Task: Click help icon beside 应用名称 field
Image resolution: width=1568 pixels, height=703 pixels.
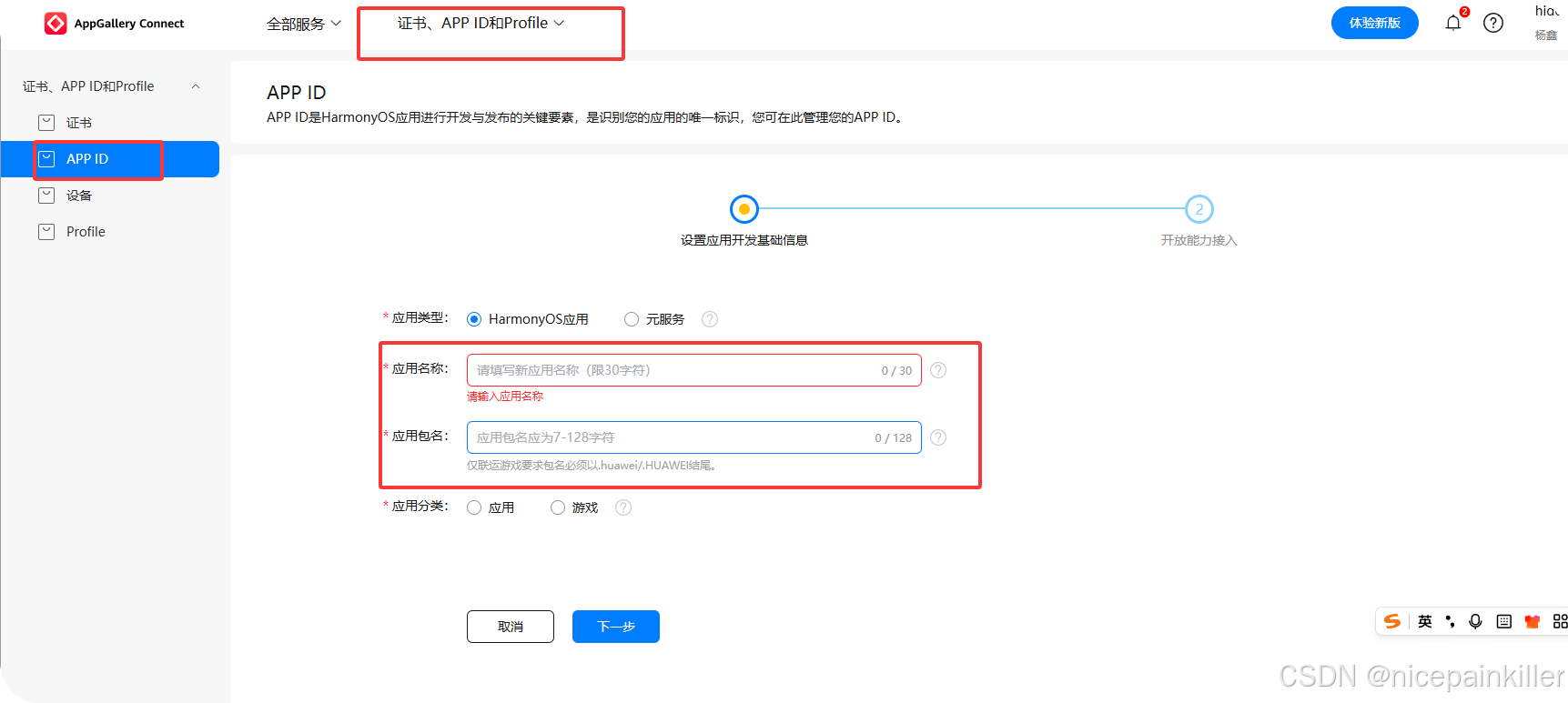Action: coord(938,370)
